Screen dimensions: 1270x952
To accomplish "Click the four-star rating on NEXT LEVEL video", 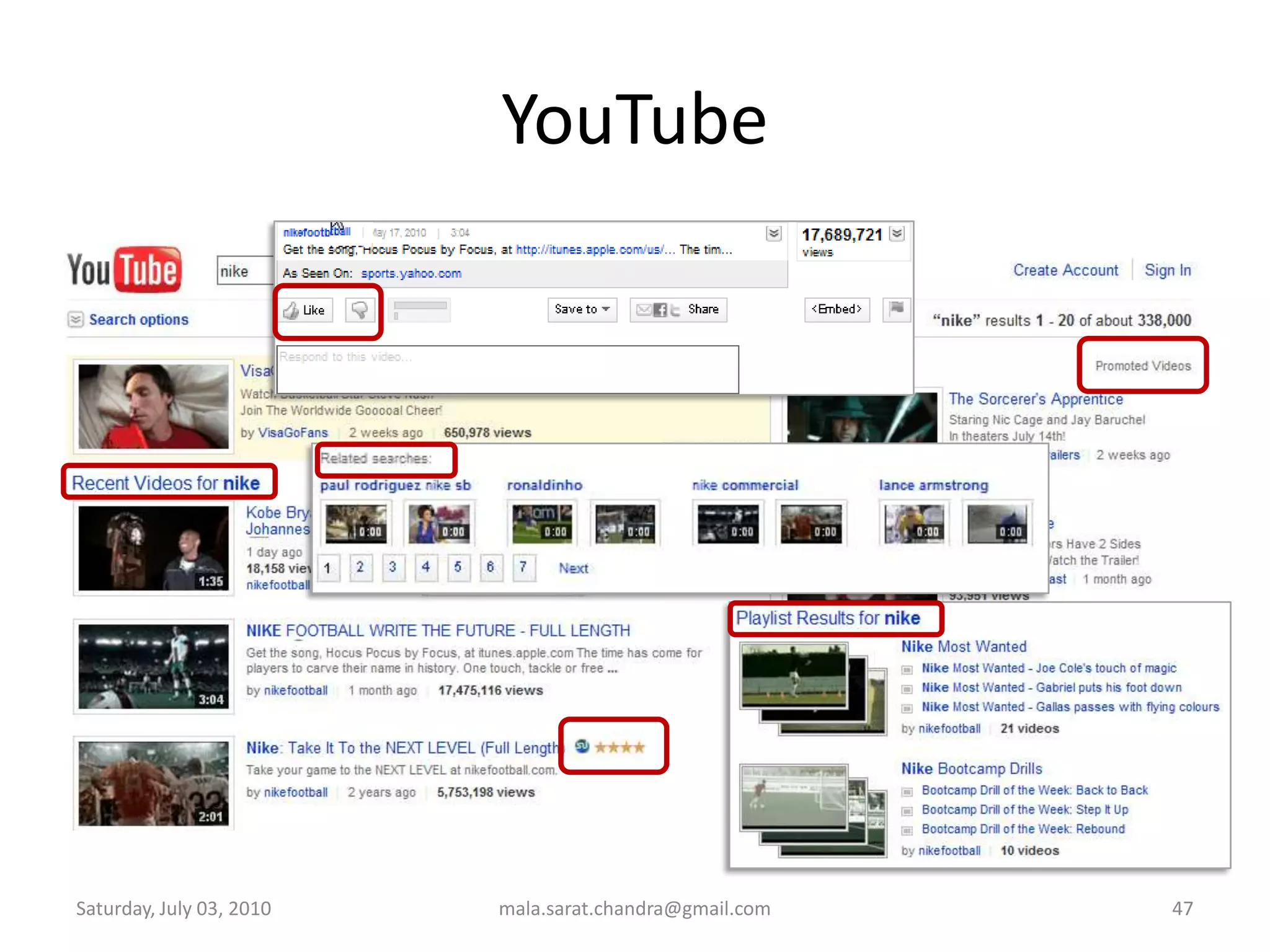I will (619, 747).
